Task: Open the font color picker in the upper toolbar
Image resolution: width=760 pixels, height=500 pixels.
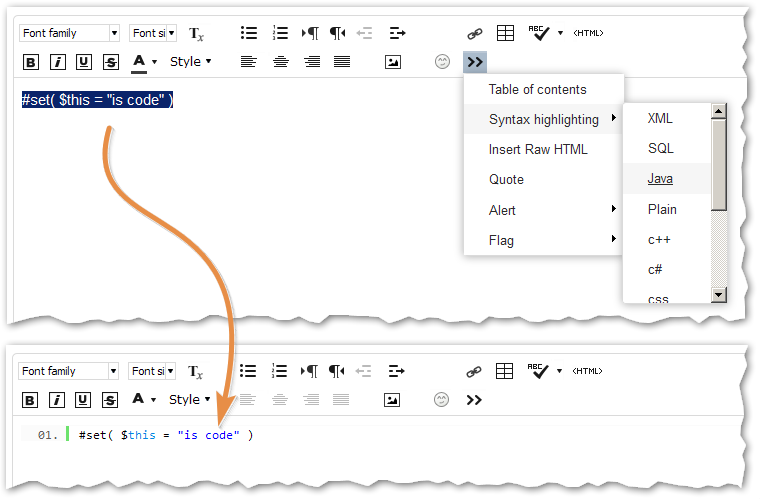Action: (145, 62)
